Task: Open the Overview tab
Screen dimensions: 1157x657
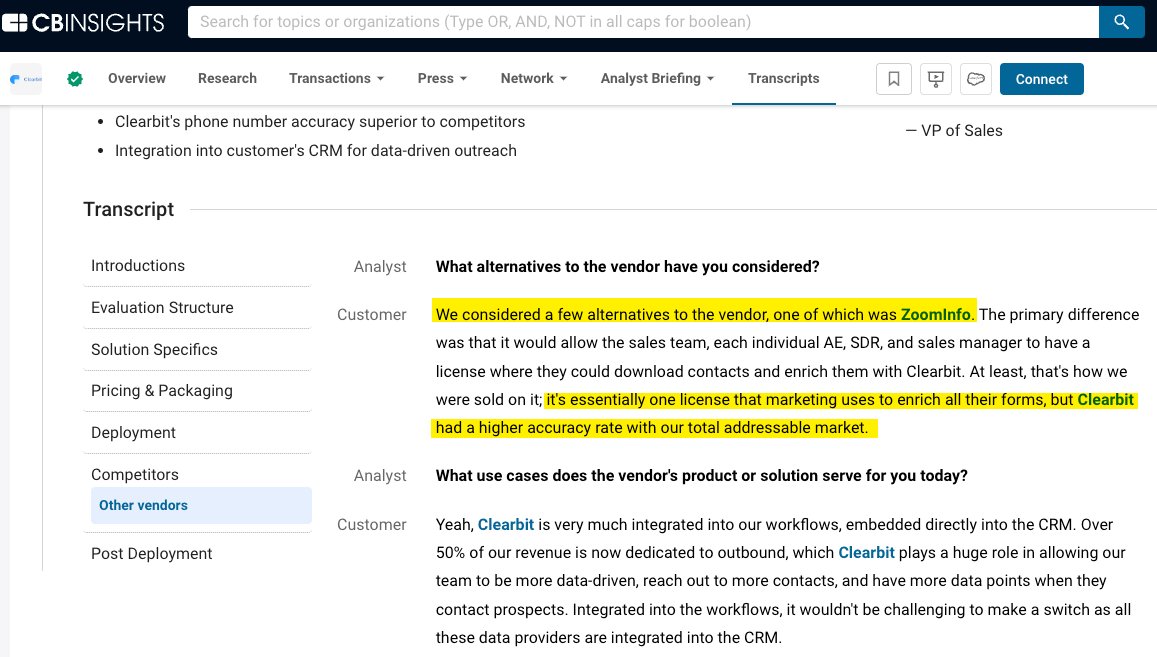Action: tap(137, 78)
